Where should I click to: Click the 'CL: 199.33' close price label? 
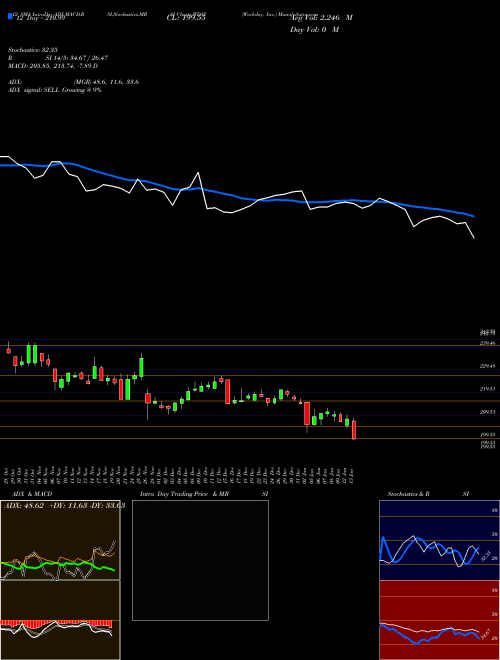186,18
